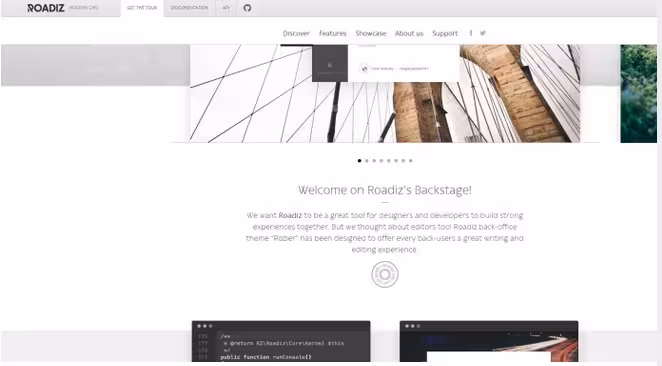This screenshot has height=366, width=662.
Task: Click the Modern CMS tagline
Action: click(83, 8)
